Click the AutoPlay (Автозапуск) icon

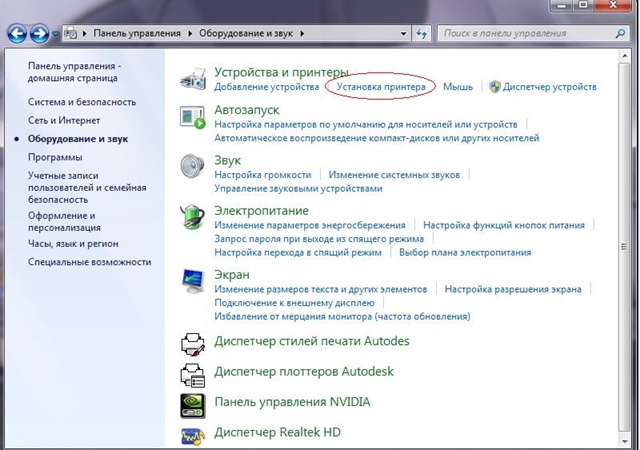coord(192,116)
